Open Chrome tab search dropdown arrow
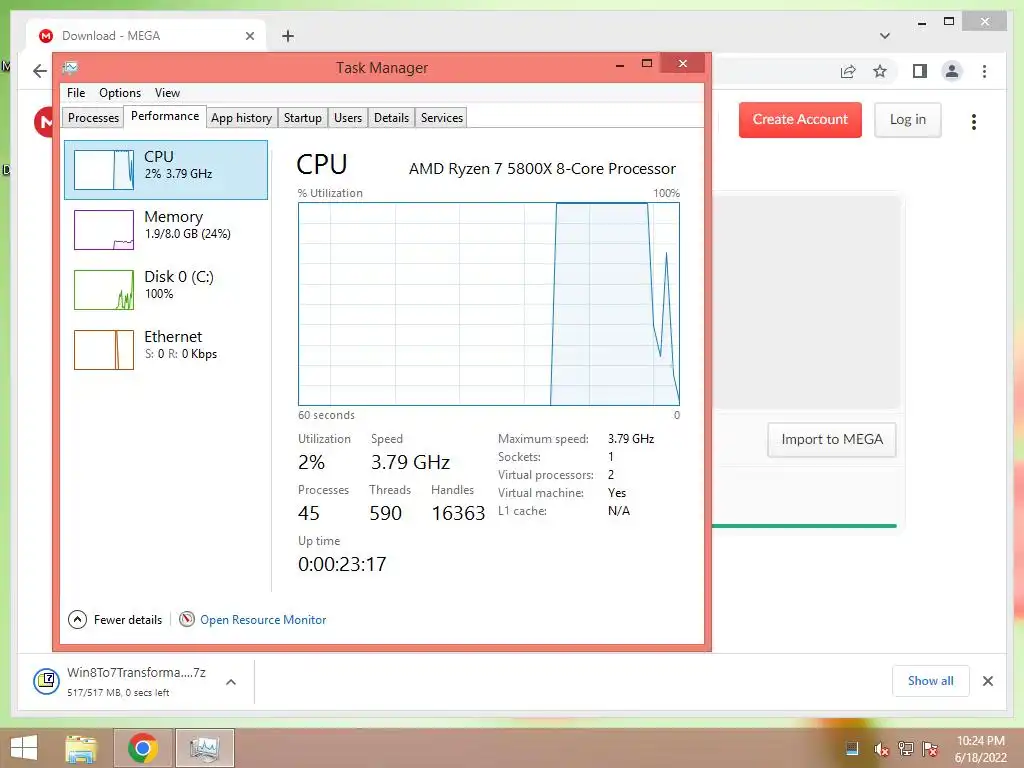The width and height of the screenshot is (1024, 768). pos(885,36)
